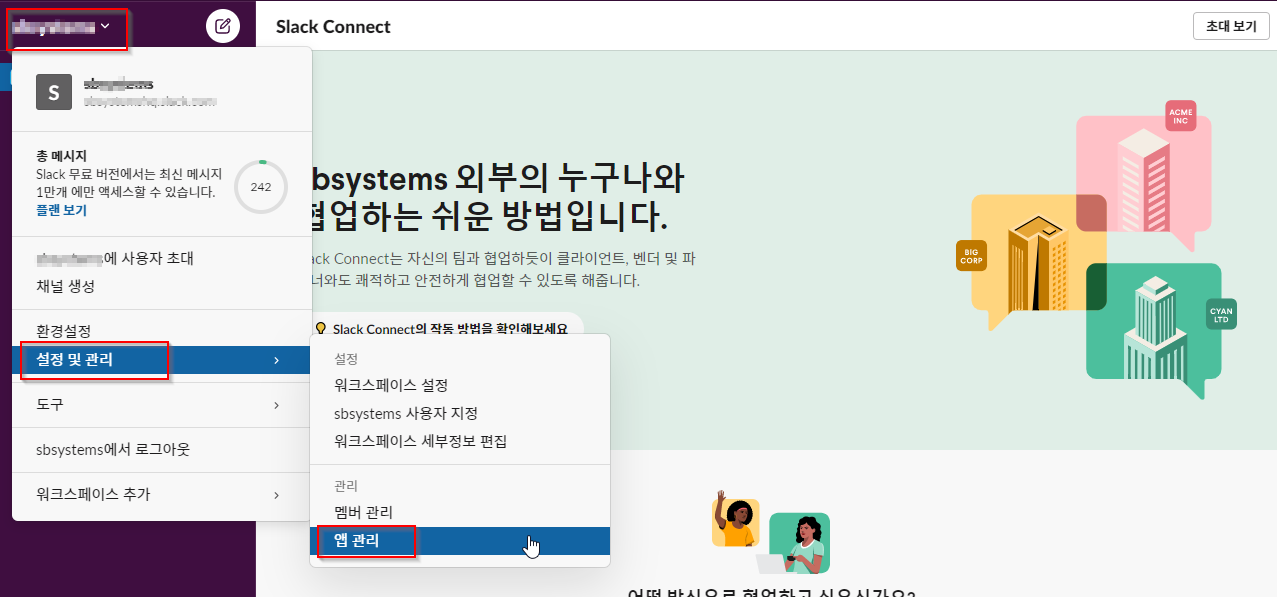Click the 총 메시지 heading

pyautogui.click(x=61, y=156)
